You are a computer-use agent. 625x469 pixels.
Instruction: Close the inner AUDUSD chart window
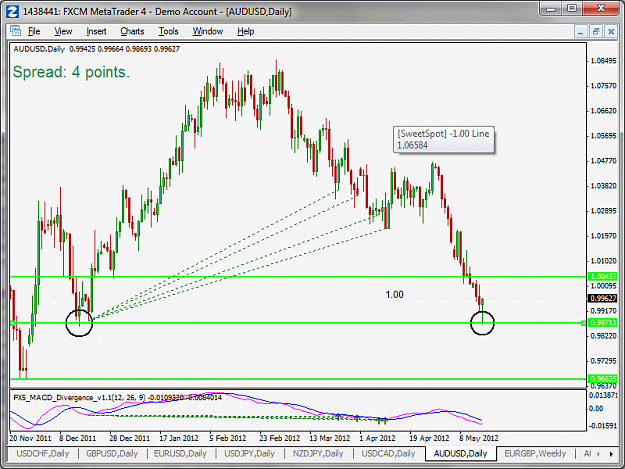click(611, 31)
